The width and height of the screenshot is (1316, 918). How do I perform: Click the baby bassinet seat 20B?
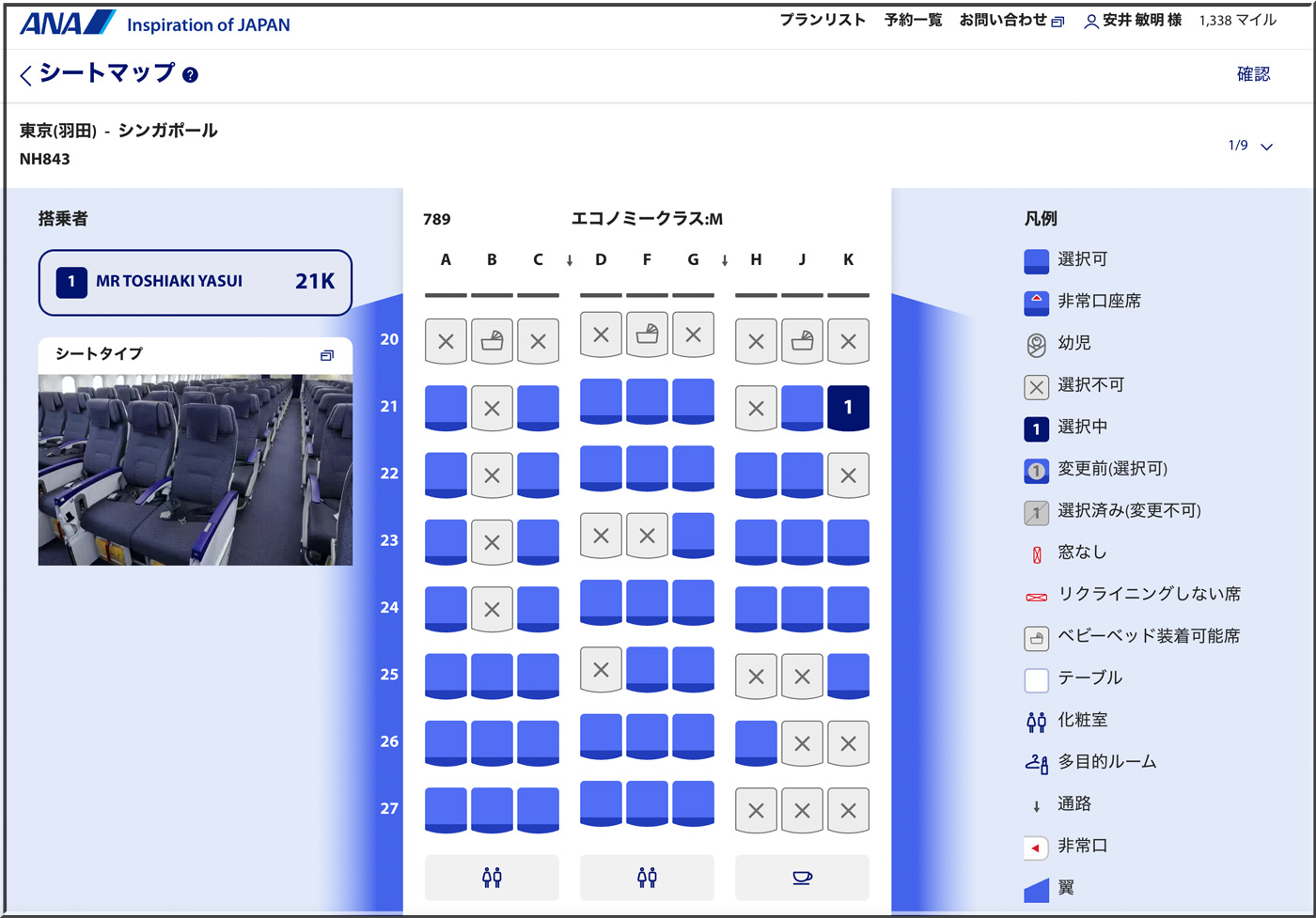click(x=492, y=341)
